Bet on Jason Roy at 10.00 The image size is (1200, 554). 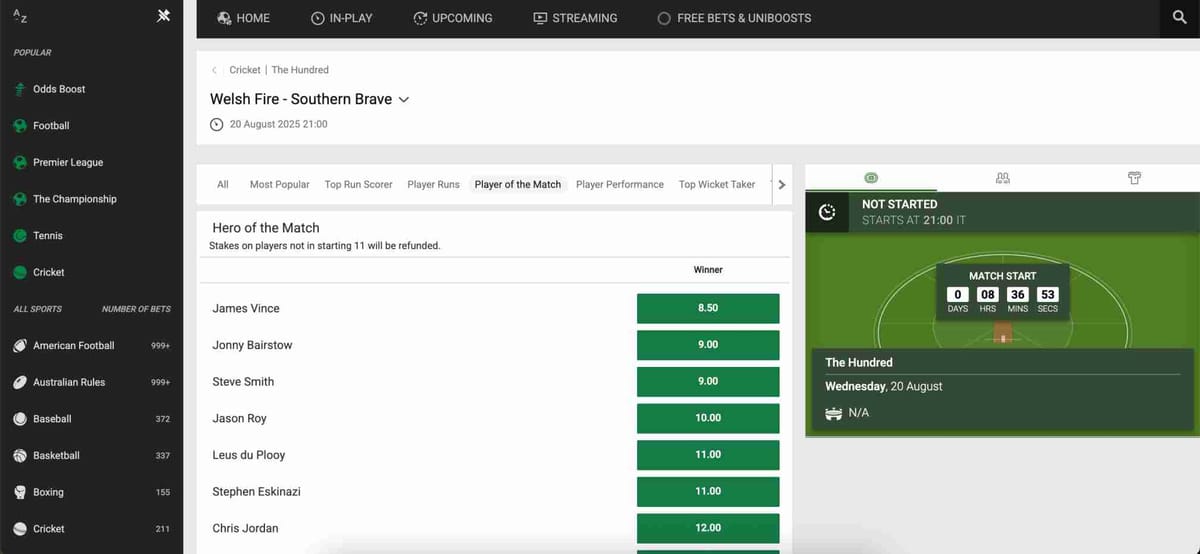coord(708,418)
